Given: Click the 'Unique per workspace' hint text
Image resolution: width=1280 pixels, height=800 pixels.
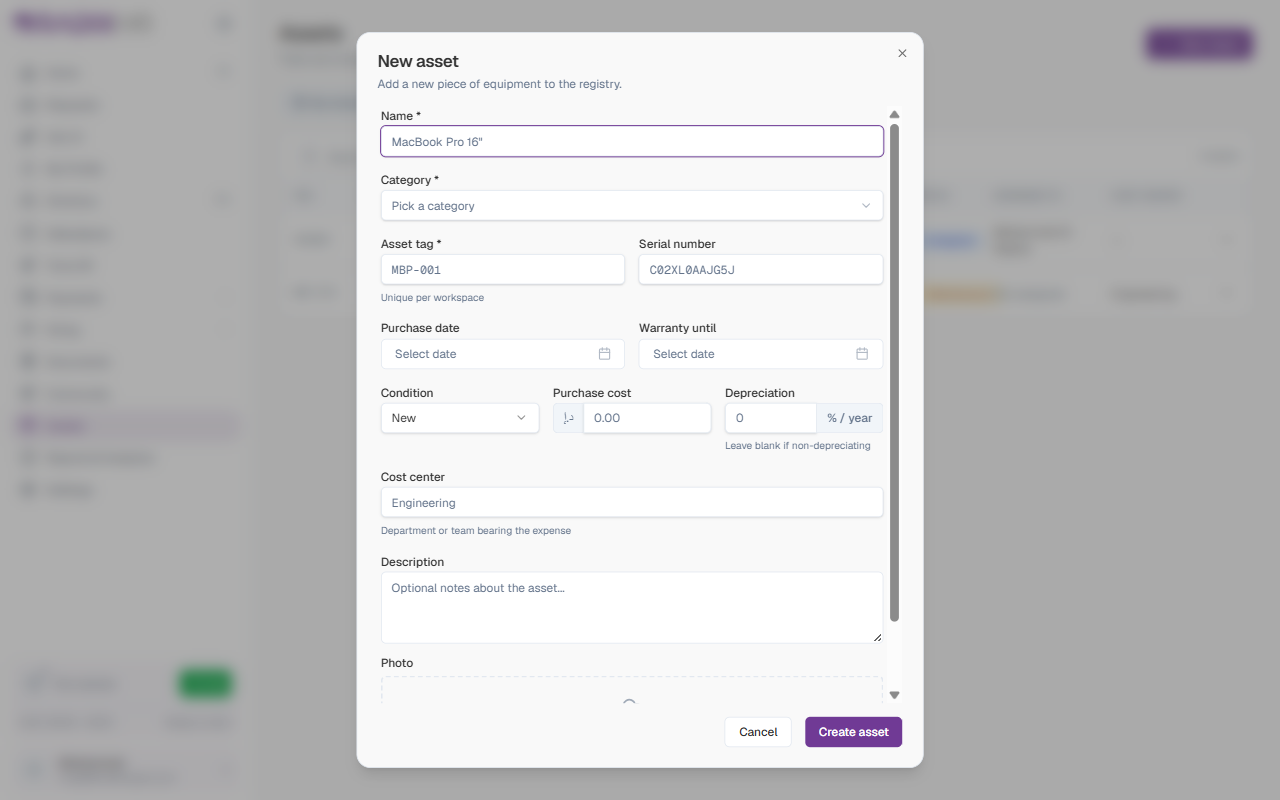Looking at the screenshot, I should (x=432, y=298).
